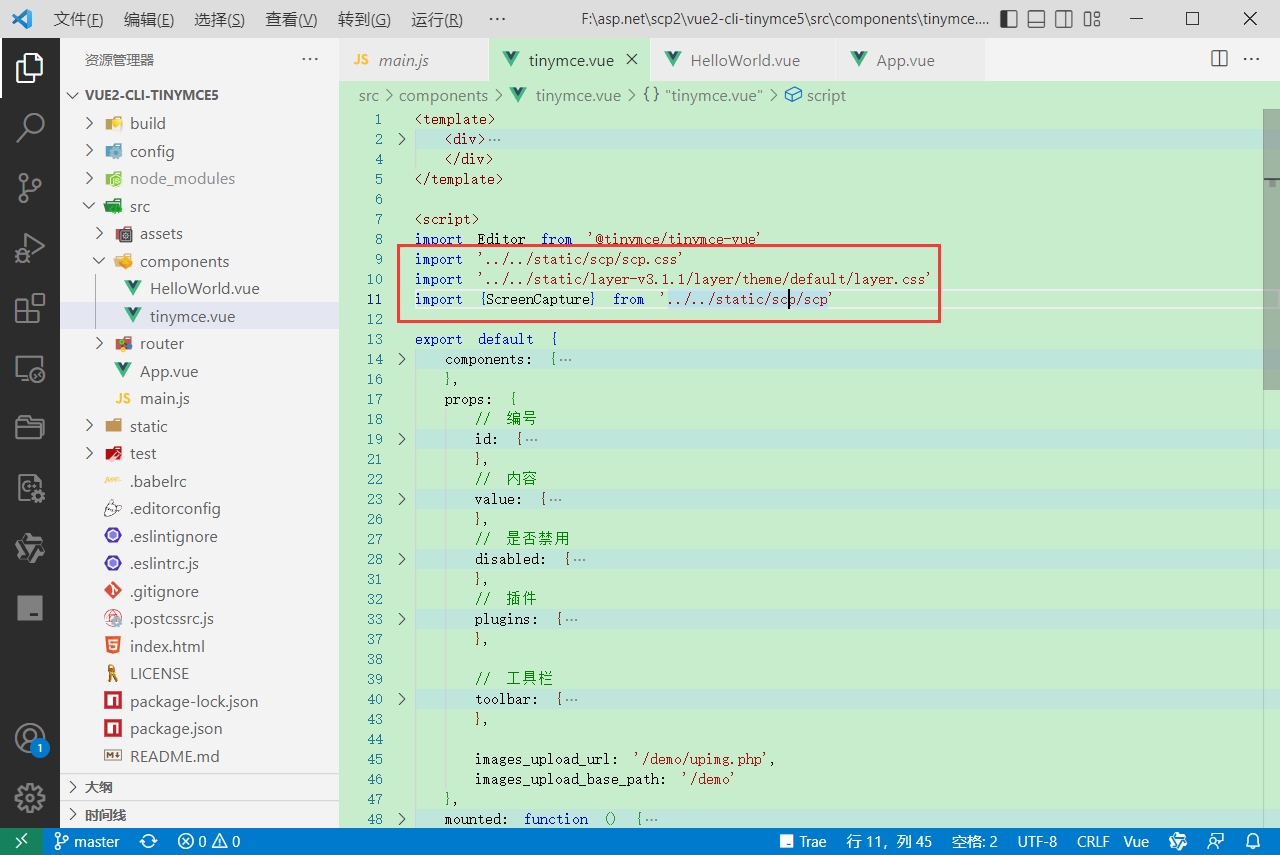
Task: Open the notifications bell in status bar
Action: point(1253,841)
